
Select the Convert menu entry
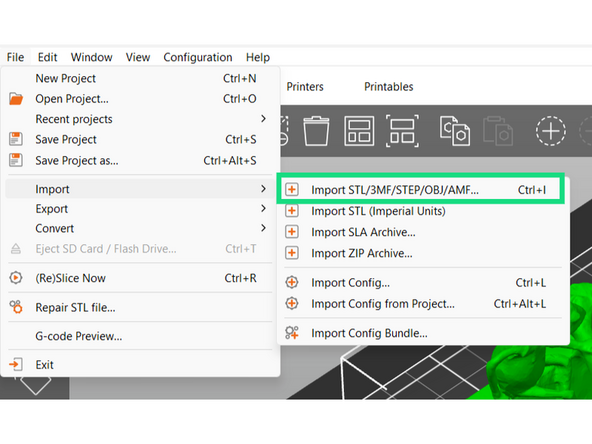(x=140, y=228)
